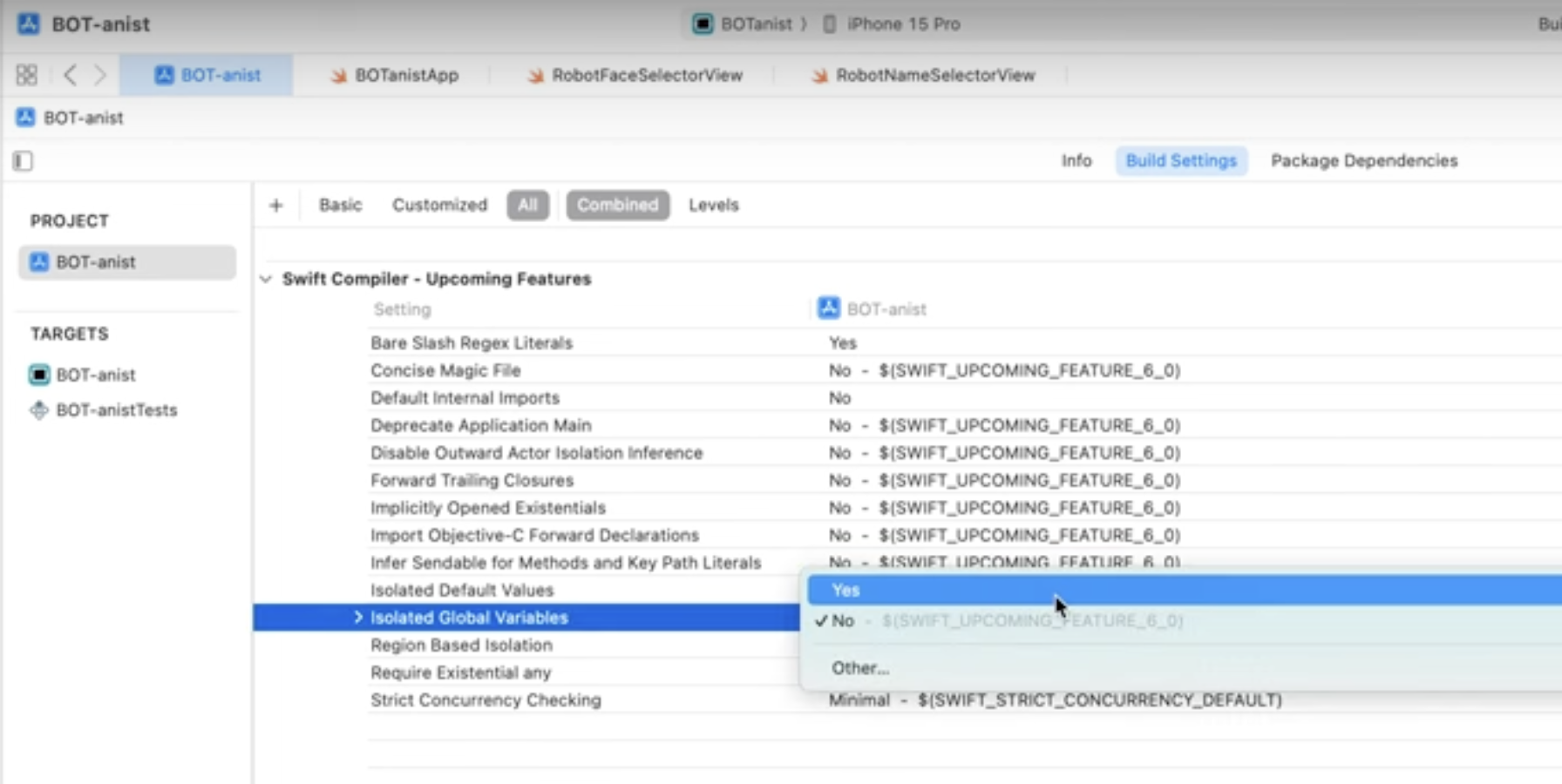The width and height of the screenshot is (1562, 784).
Task: Open Default Internal Imports value dropdown
Action: pyautogui.click(x=839, y=397)
